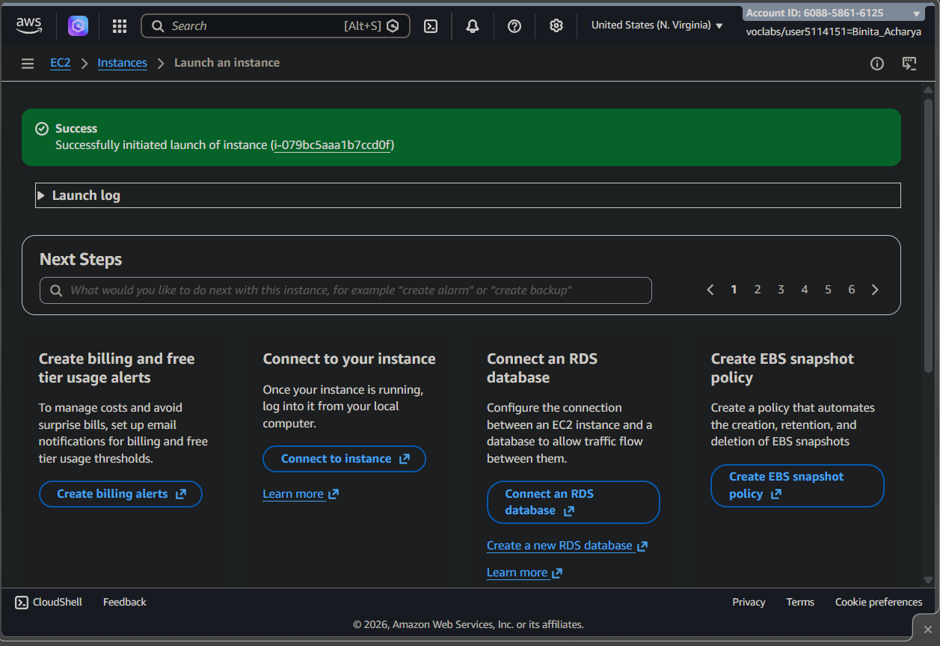Select page 6 of Next Steps

click(x=851, y=290)
